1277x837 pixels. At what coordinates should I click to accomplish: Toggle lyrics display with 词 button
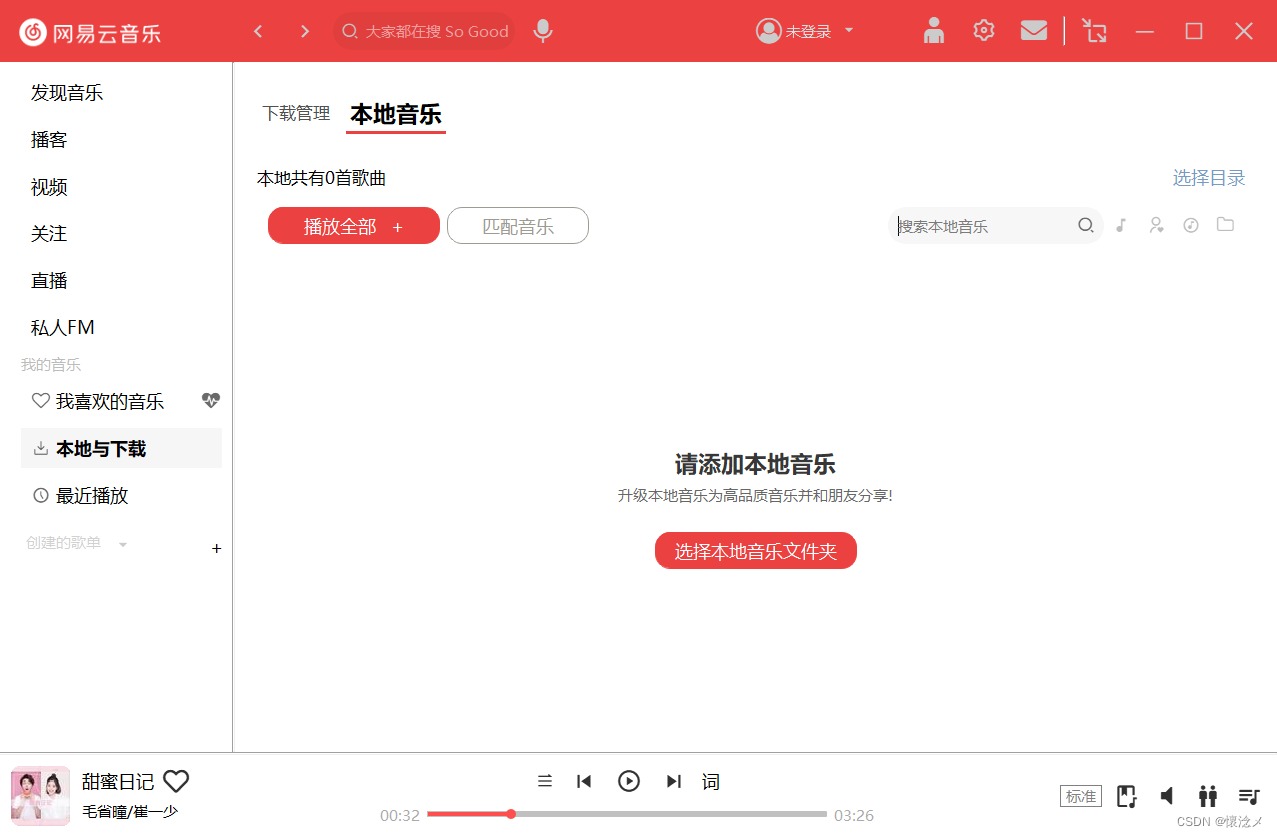coord(710,781)
